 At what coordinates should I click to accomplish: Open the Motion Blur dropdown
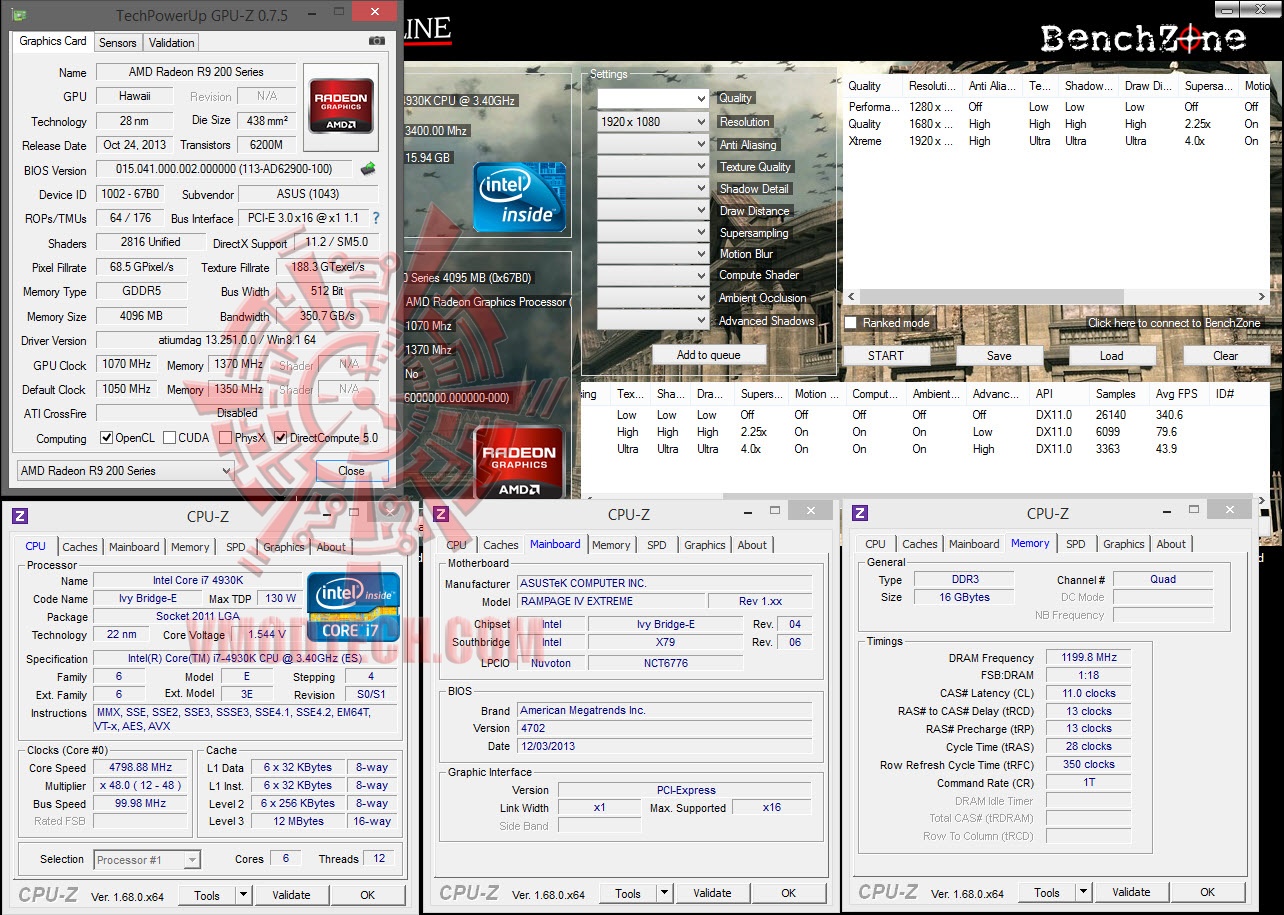pyautogui.click(x=653, y=254)
